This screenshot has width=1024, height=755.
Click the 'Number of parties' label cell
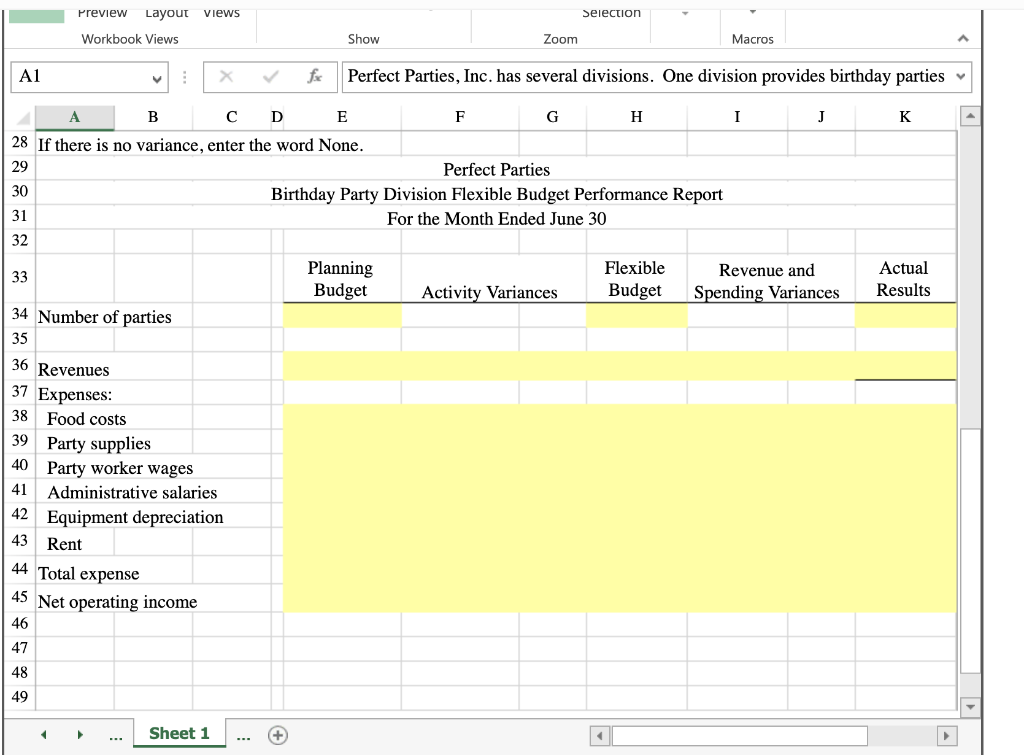pyautogui.click(x=104, y=317)
